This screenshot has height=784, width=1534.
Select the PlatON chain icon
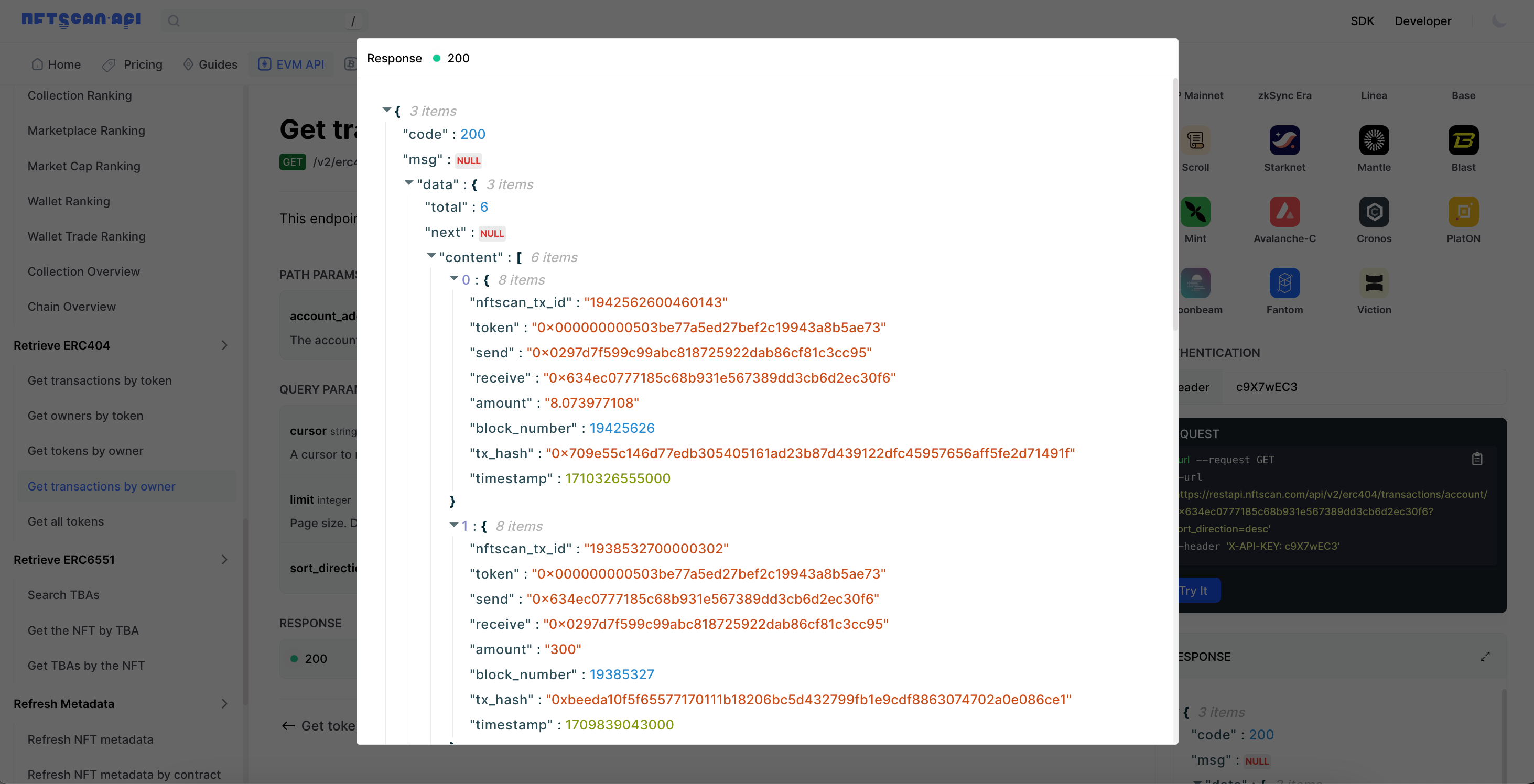[x=1463, y=211]
